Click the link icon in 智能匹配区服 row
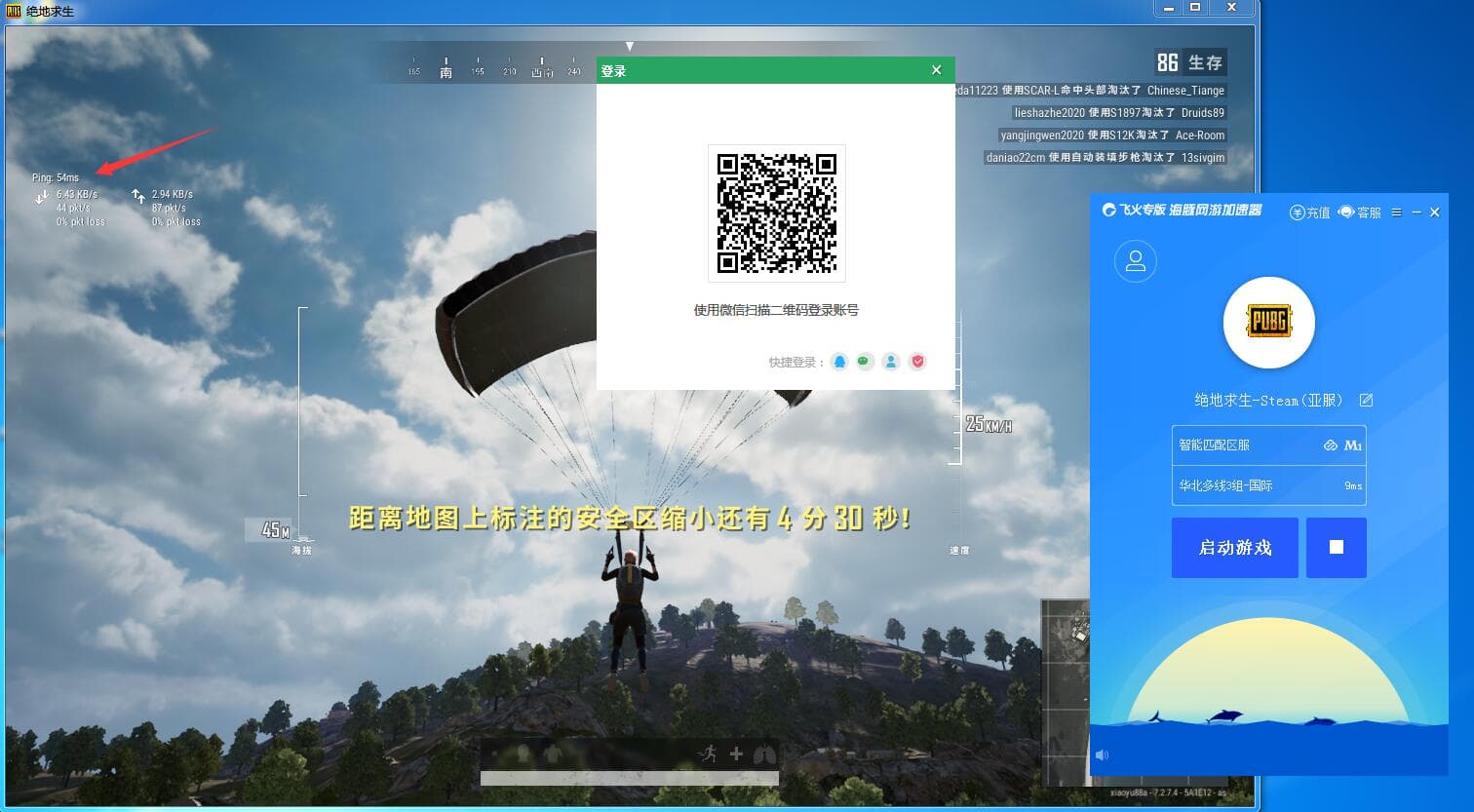Image resolution: width=1474 pixels, height=812 pixels. (x=1330, y=445)
